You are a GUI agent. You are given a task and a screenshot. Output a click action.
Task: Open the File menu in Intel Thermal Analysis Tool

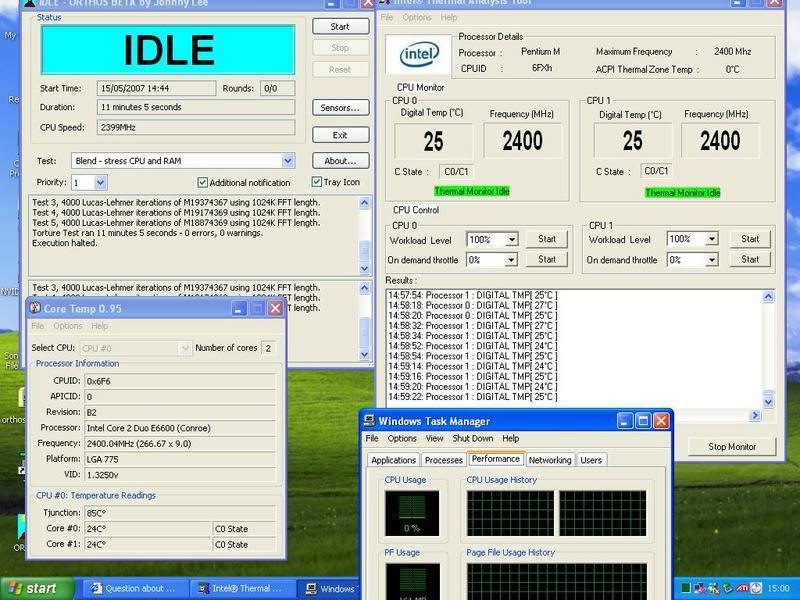click(387, 17)
